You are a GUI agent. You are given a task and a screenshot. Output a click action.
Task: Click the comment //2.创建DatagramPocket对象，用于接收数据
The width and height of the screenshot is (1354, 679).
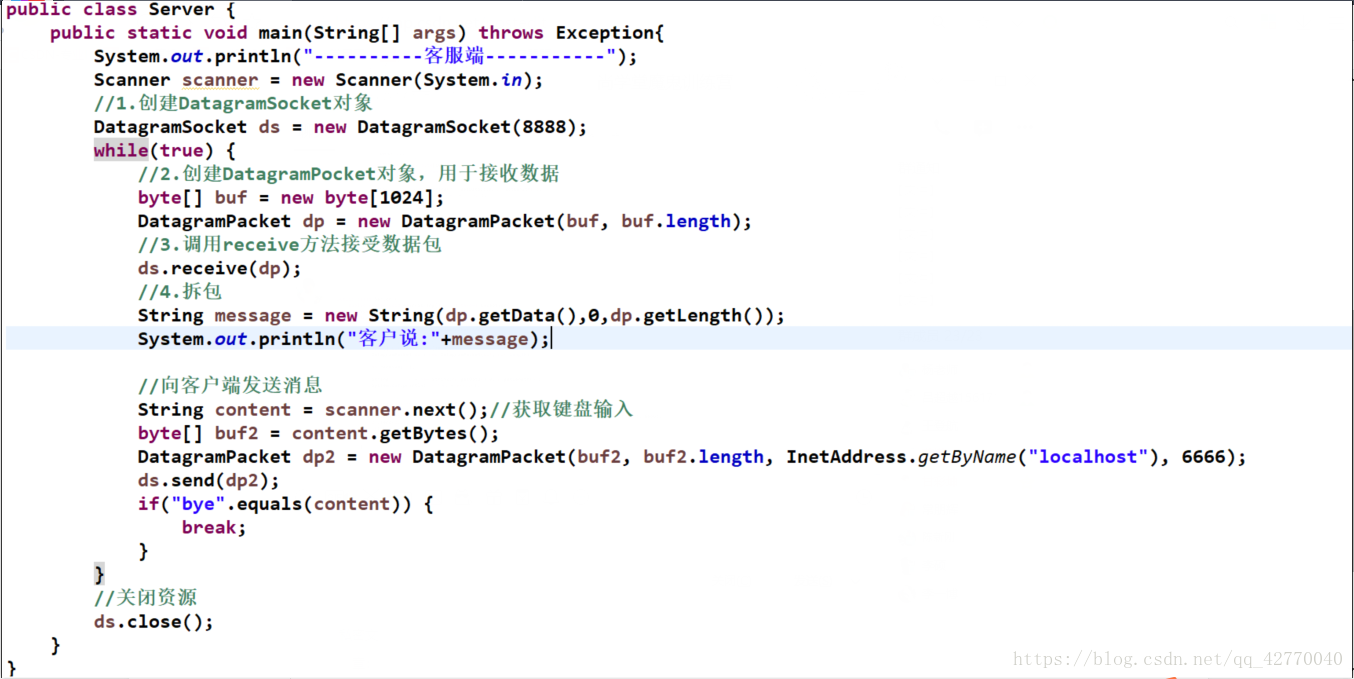coord(348,174)
